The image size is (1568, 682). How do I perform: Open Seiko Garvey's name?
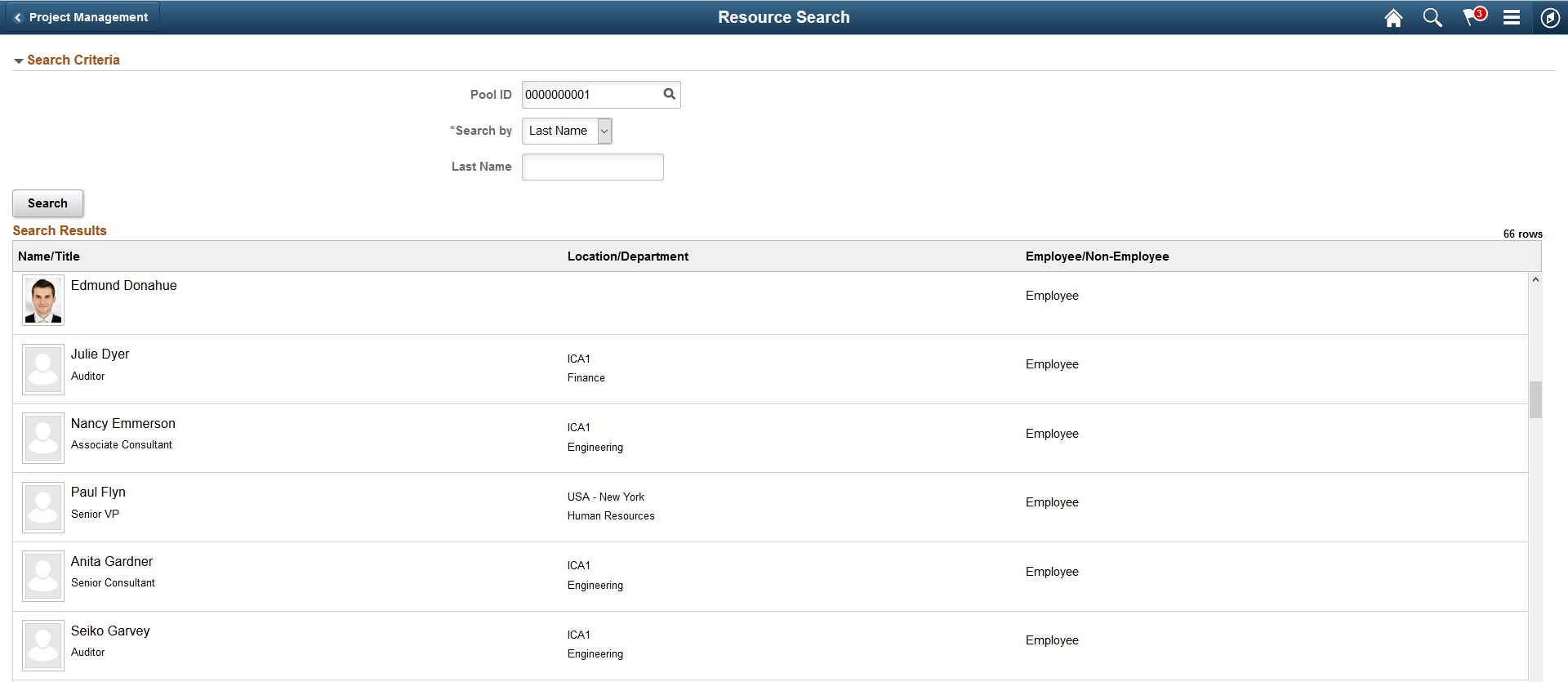(x=110, y=631)
